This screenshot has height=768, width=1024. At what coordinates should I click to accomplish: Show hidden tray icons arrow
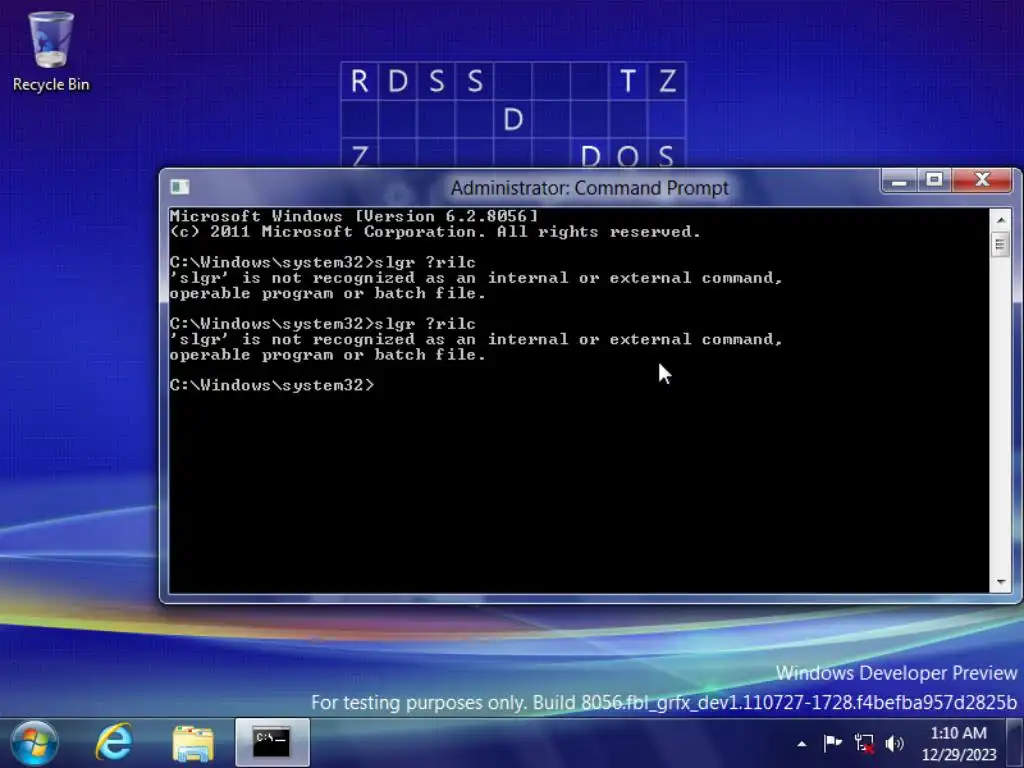click(801, 744)
